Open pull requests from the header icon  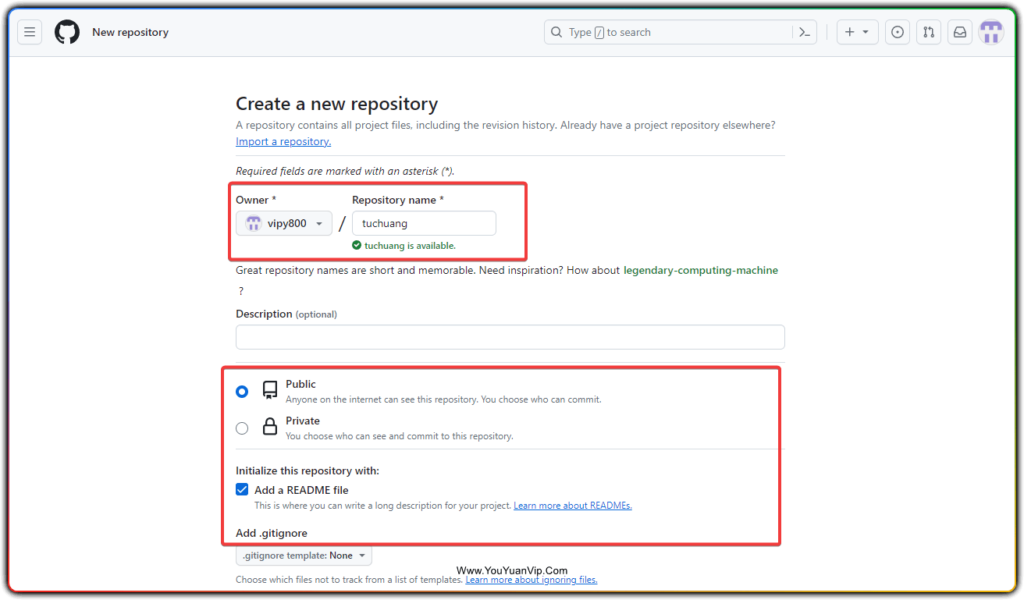[x=928, y=31]
